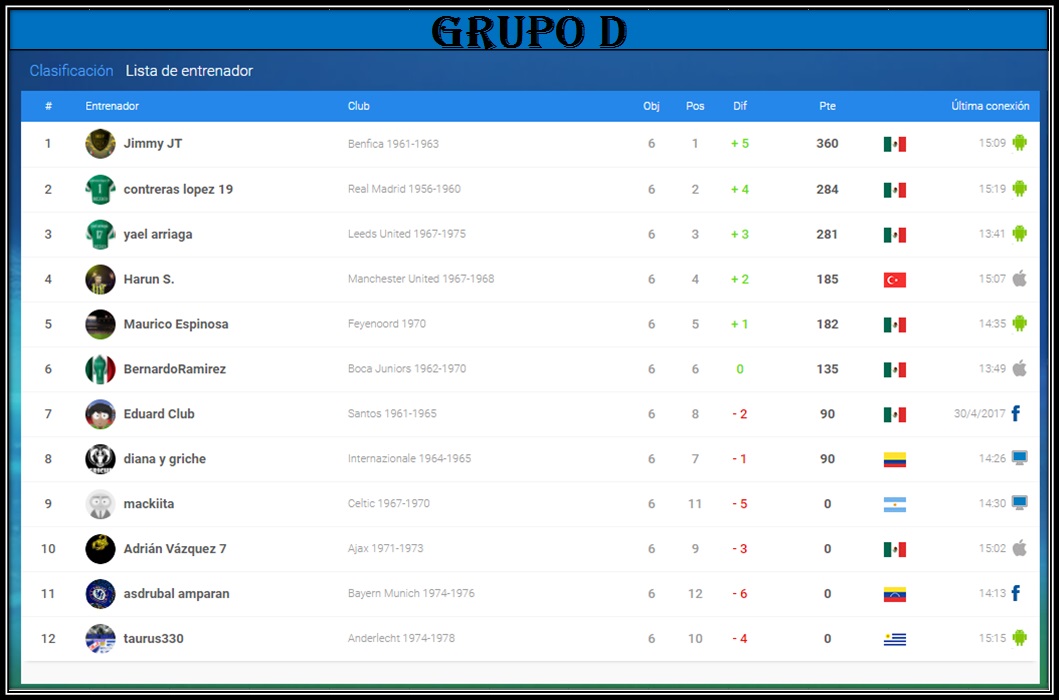This screenshot has width=1059, height=700.
Task: Open Jimmy JT's avatar picture
Action: tap(100, 144)
